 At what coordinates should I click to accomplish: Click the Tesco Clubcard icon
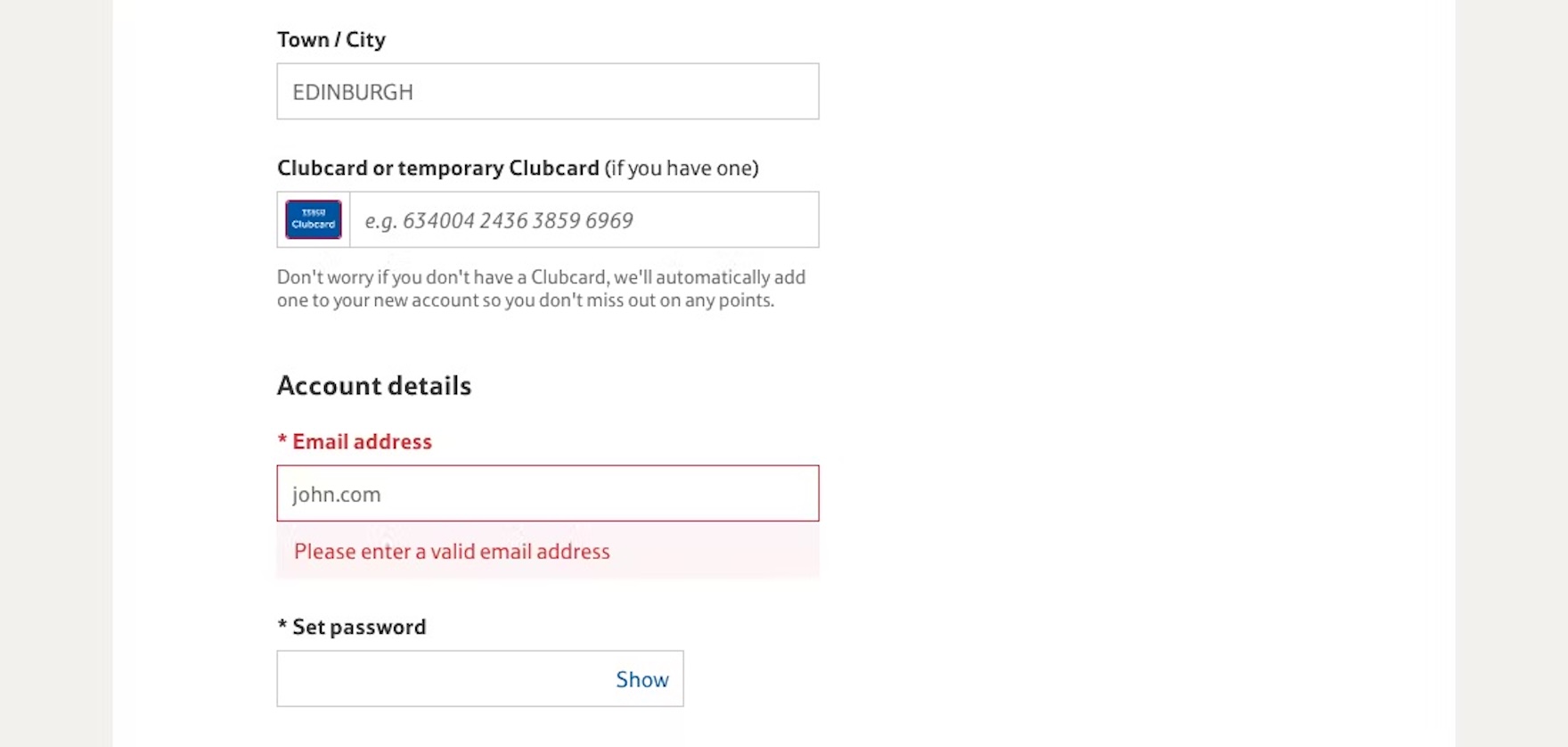pos(313,219)
